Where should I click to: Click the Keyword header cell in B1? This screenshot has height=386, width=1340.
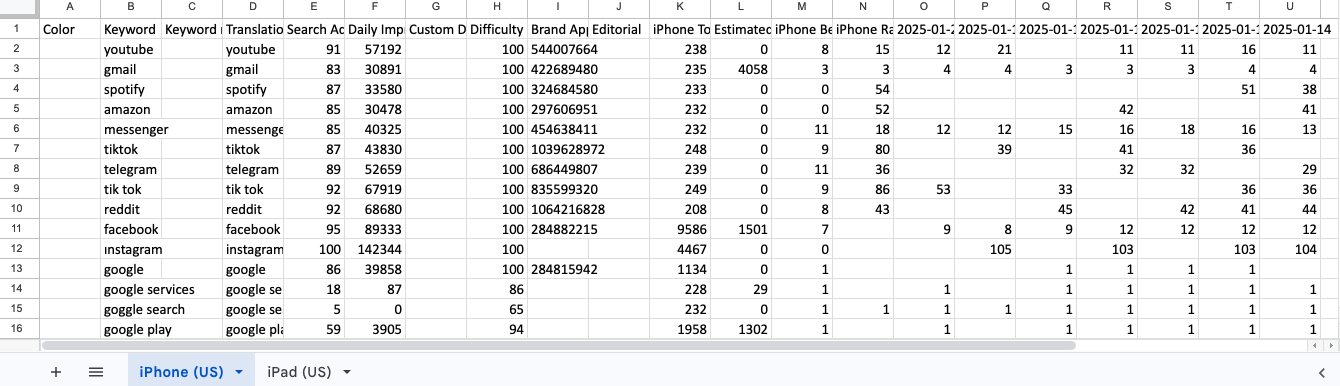[x=130, y=29]
